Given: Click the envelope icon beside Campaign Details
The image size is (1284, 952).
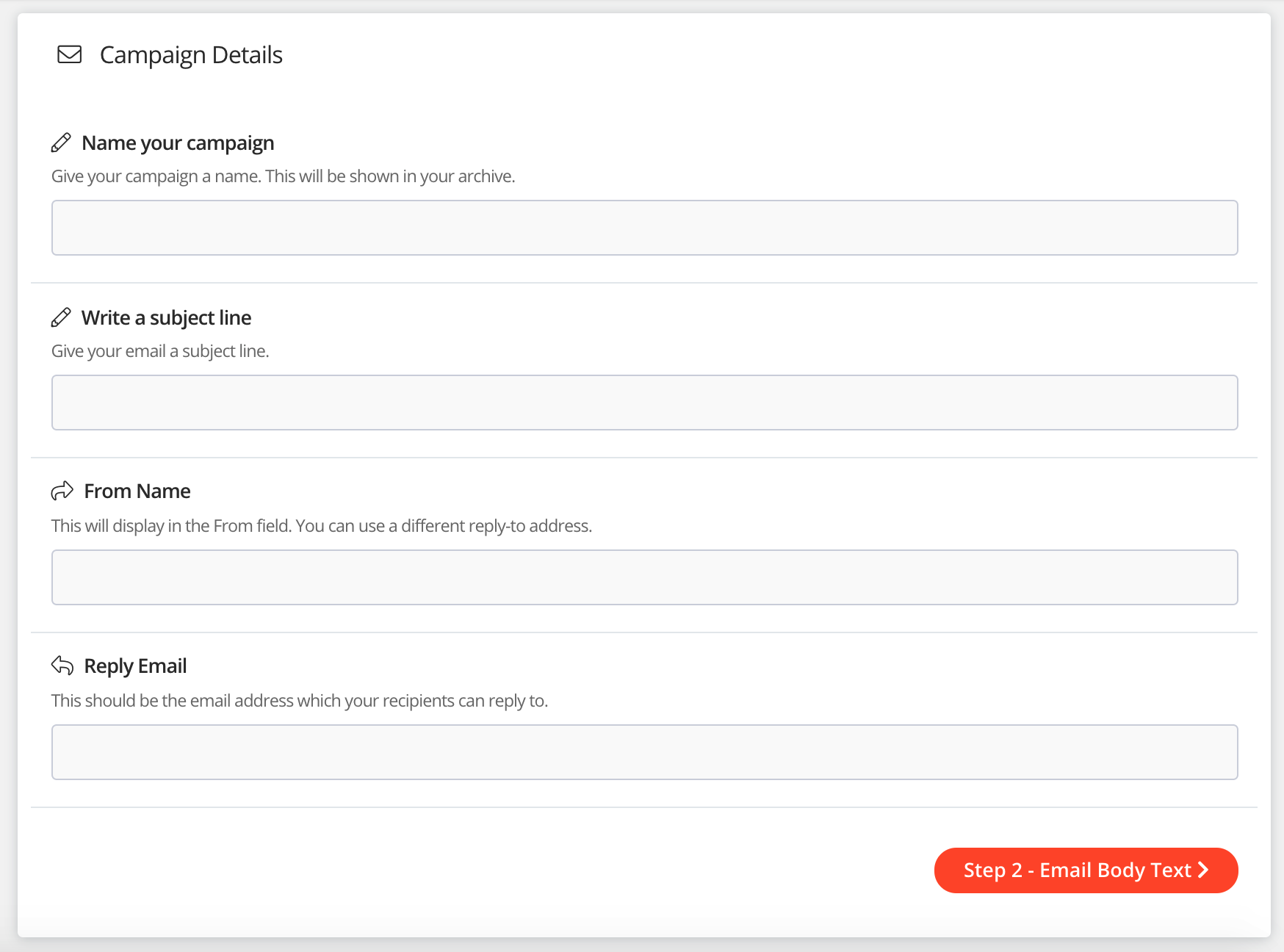Looking at the screenshot, I should click(x=70, y=54).
